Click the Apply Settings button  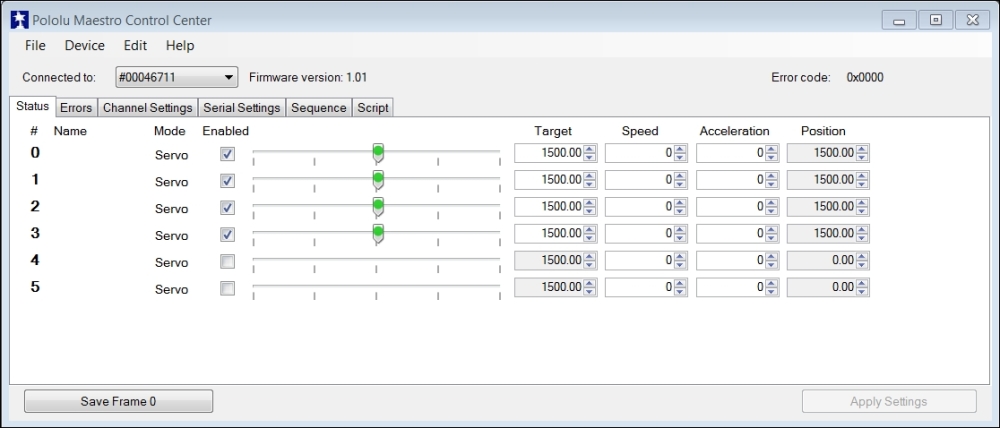[x=888, y=401]
